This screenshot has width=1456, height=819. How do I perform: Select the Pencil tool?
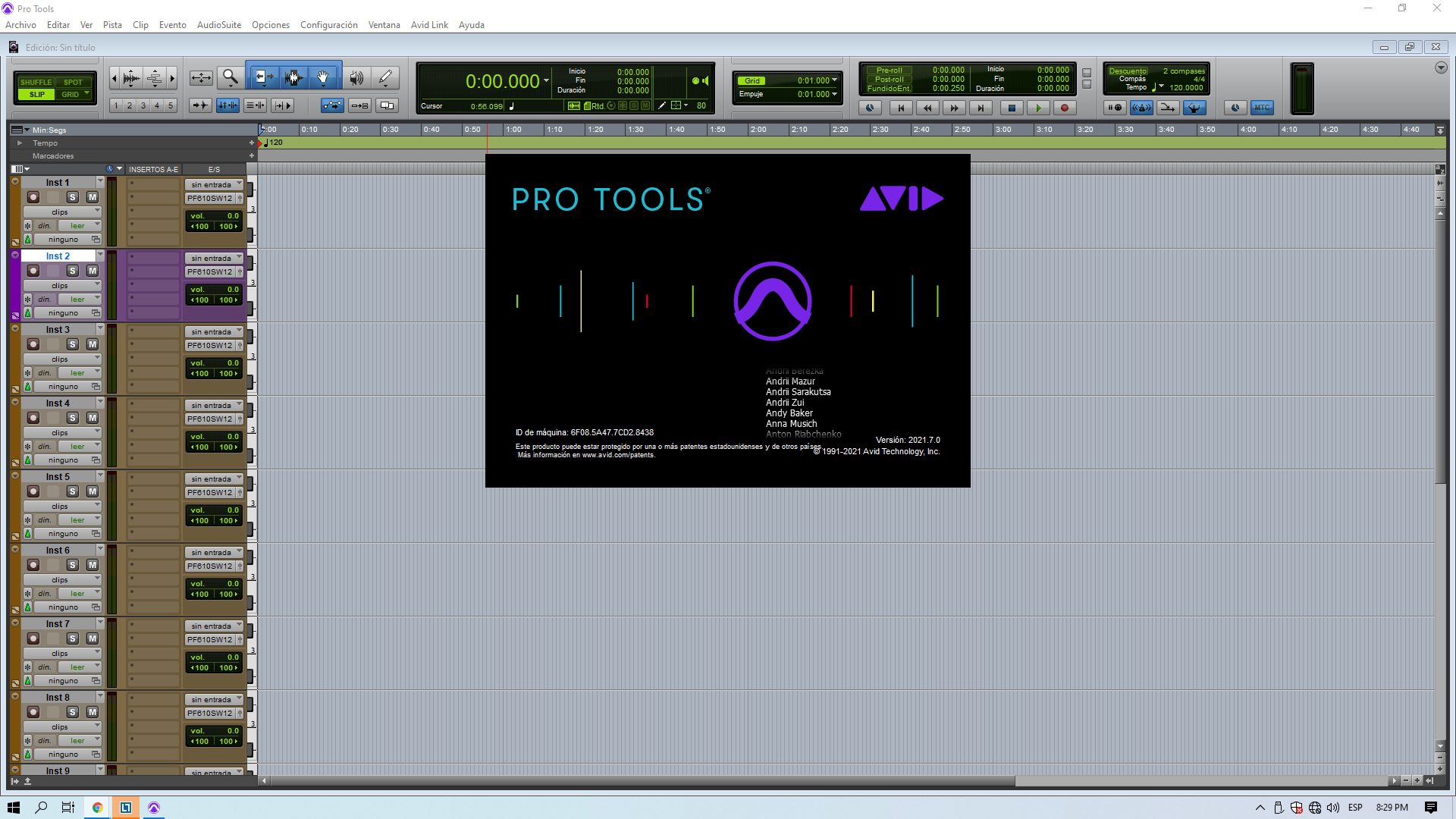pyautogui.click(x=384, y=77)
